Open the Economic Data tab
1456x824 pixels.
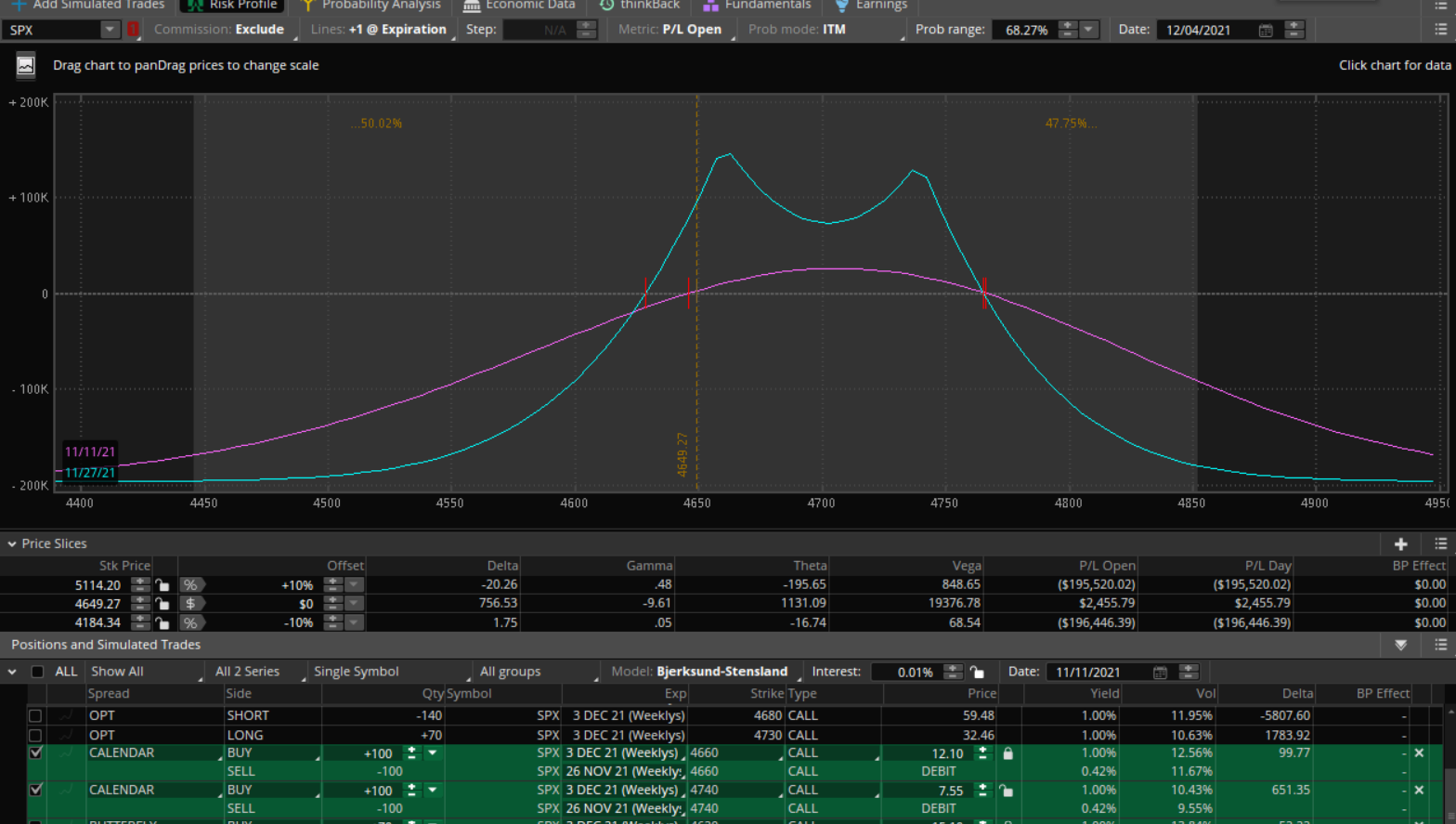(519, 6)
